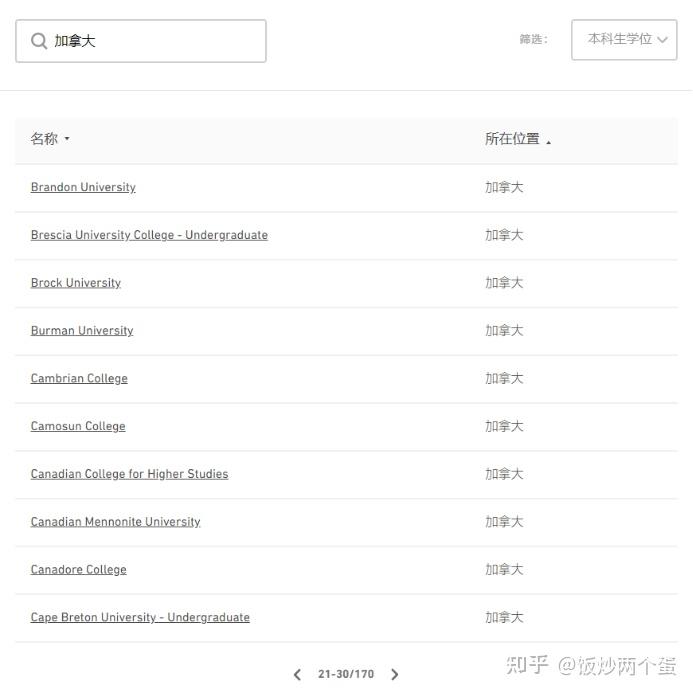693x693 pixels.
Task: Click the search magnifier icon
Action: pyautogui.click(x=39, y=41)
